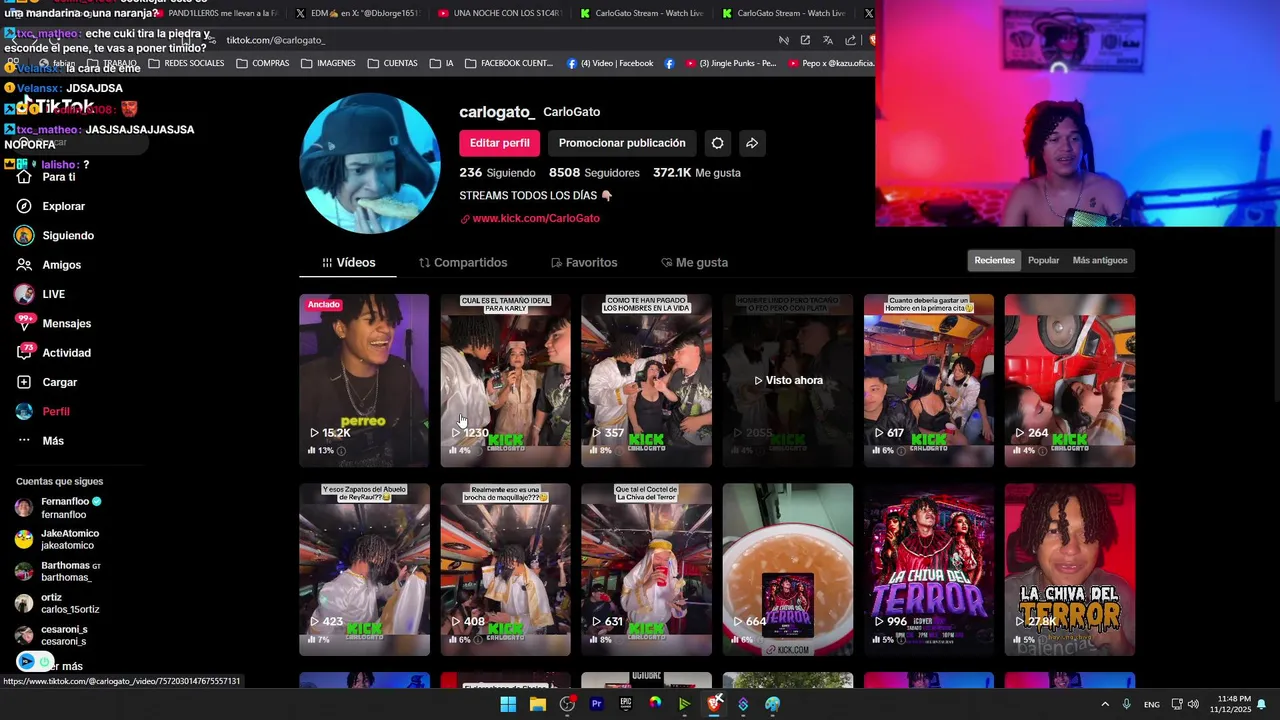This screenshot has height=720, width=1280.
Task: Click the LIVE sidebar icon
Action: (25, 294)
